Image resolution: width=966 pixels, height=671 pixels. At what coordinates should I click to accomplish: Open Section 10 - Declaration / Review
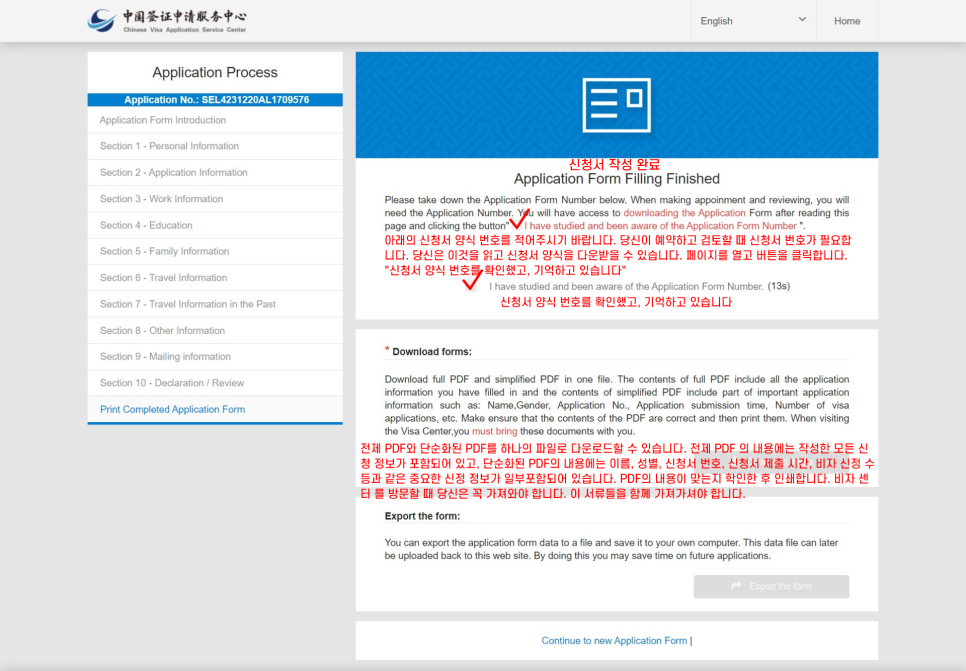click(171, 383)
